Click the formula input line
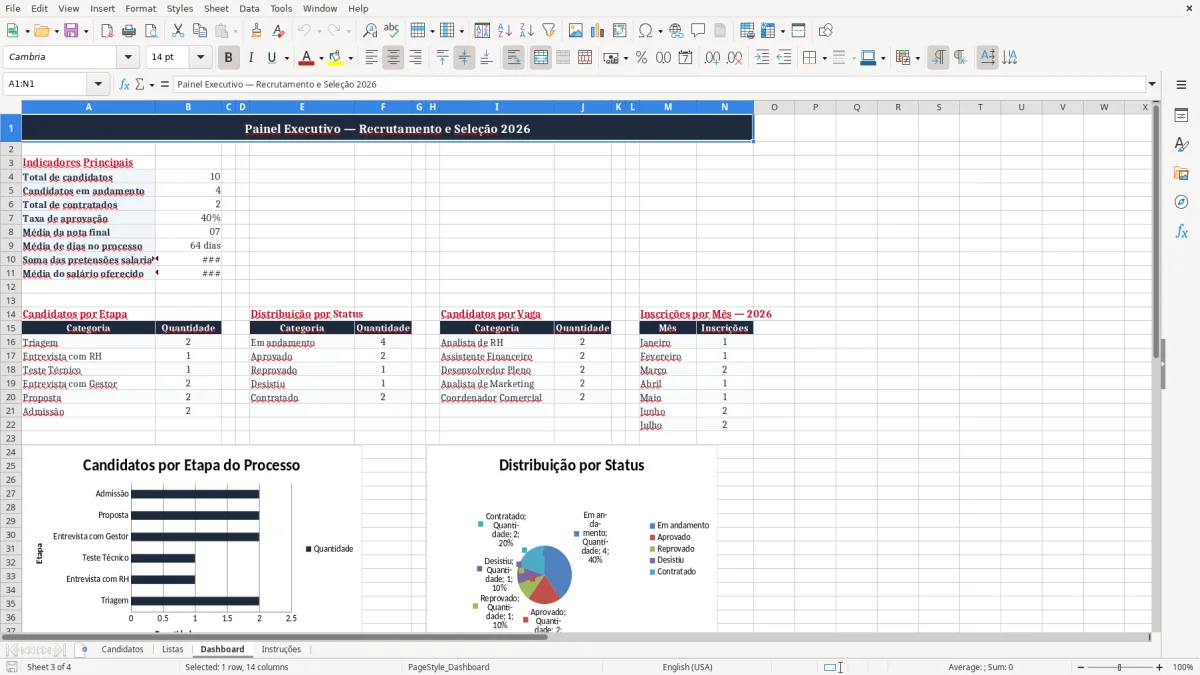This screenshot has height=675, width=1200. pyautogui.click(x=659, y=85)
